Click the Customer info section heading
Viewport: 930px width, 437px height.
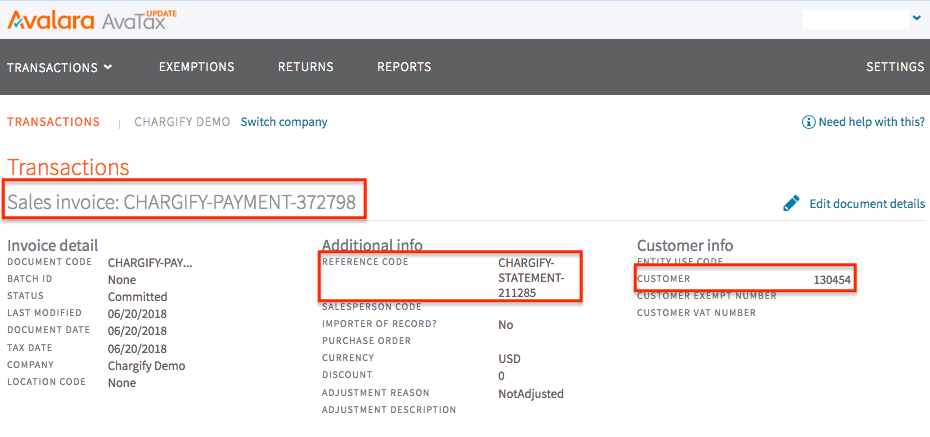pos(685,245)
